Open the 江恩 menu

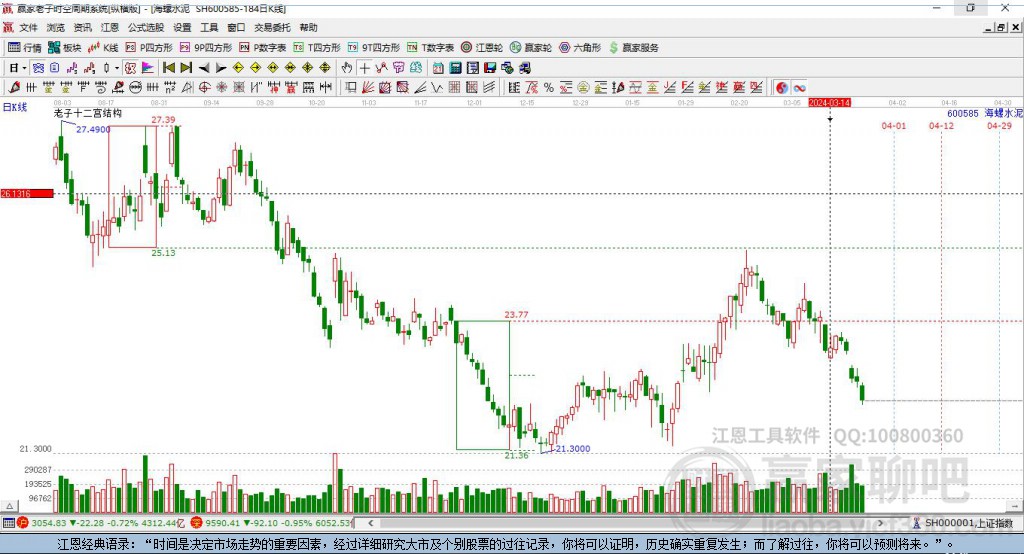[x=110, y=27]
